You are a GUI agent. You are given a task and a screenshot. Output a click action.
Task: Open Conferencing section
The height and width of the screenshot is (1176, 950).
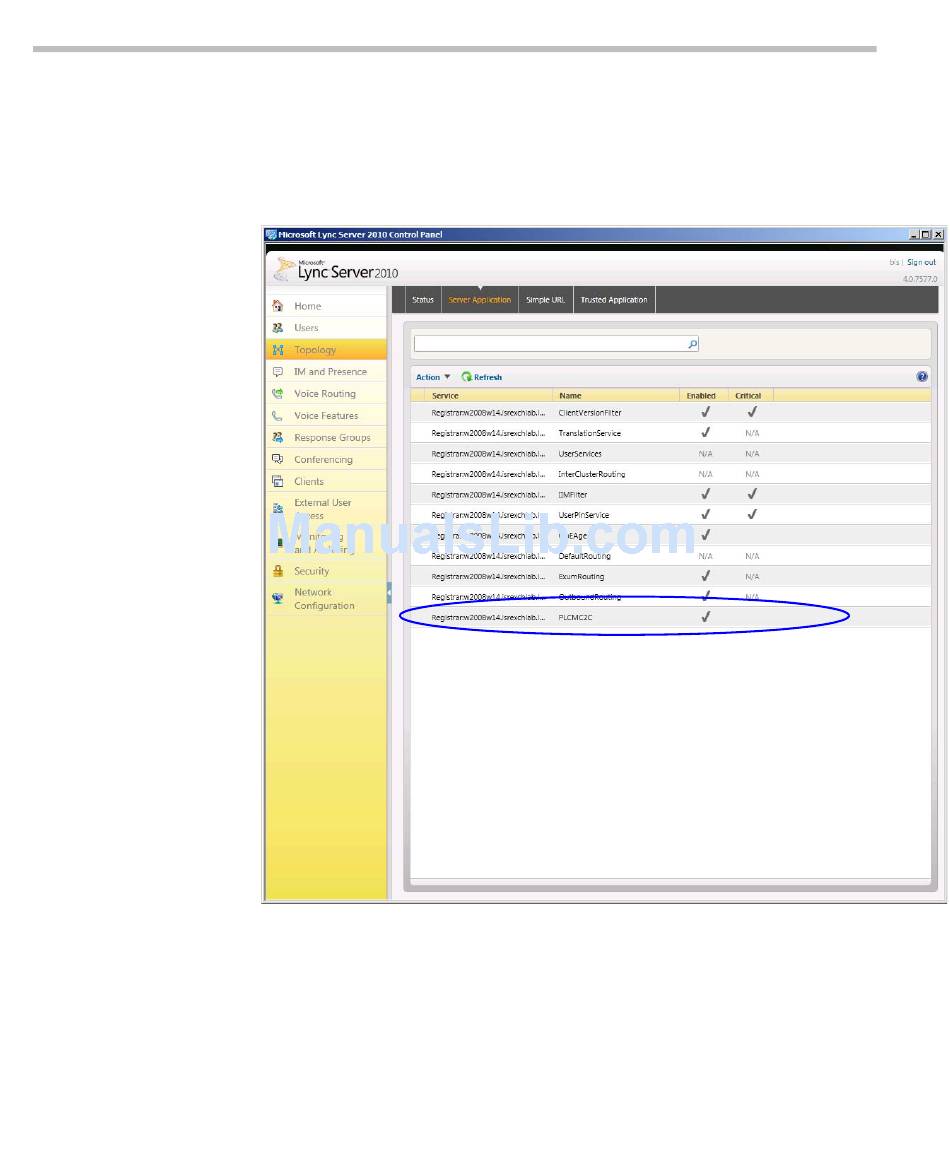[x=323, y=459]
